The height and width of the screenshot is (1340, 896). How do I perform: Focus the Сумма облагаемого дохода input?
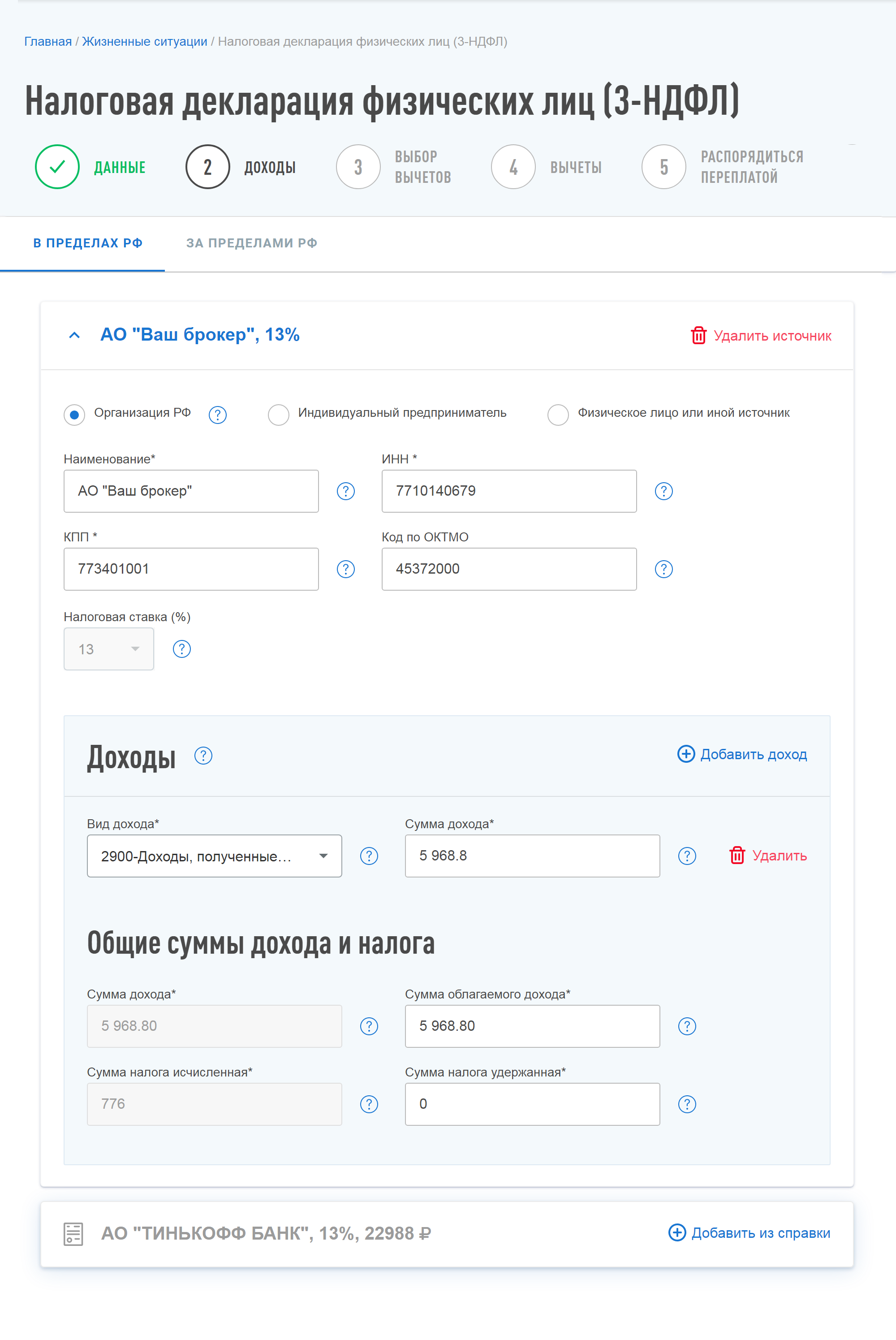click(x=533, y=1026)
